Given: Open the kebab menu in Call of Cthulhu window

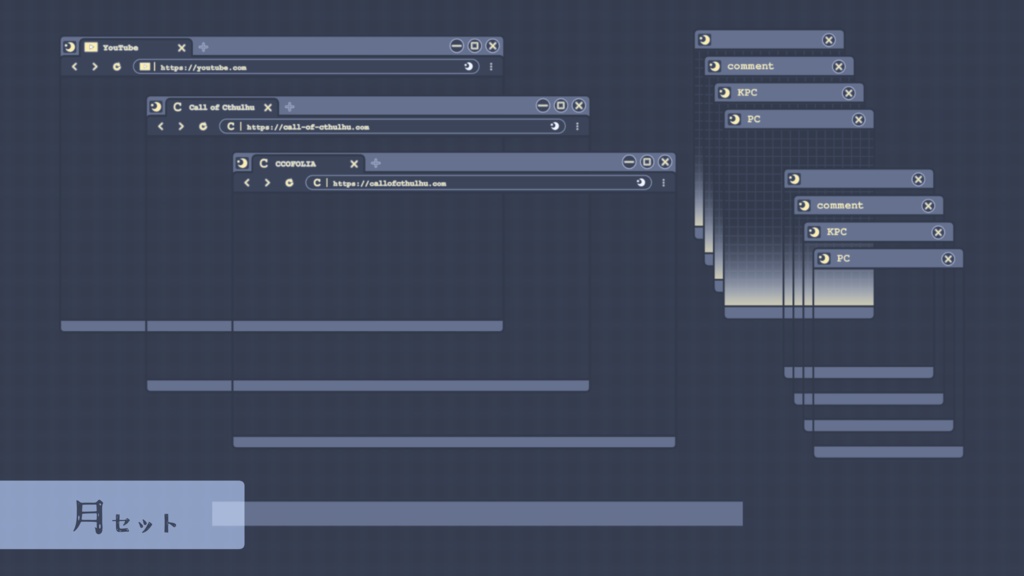Looking at the screenshot, I should [577, 126].
